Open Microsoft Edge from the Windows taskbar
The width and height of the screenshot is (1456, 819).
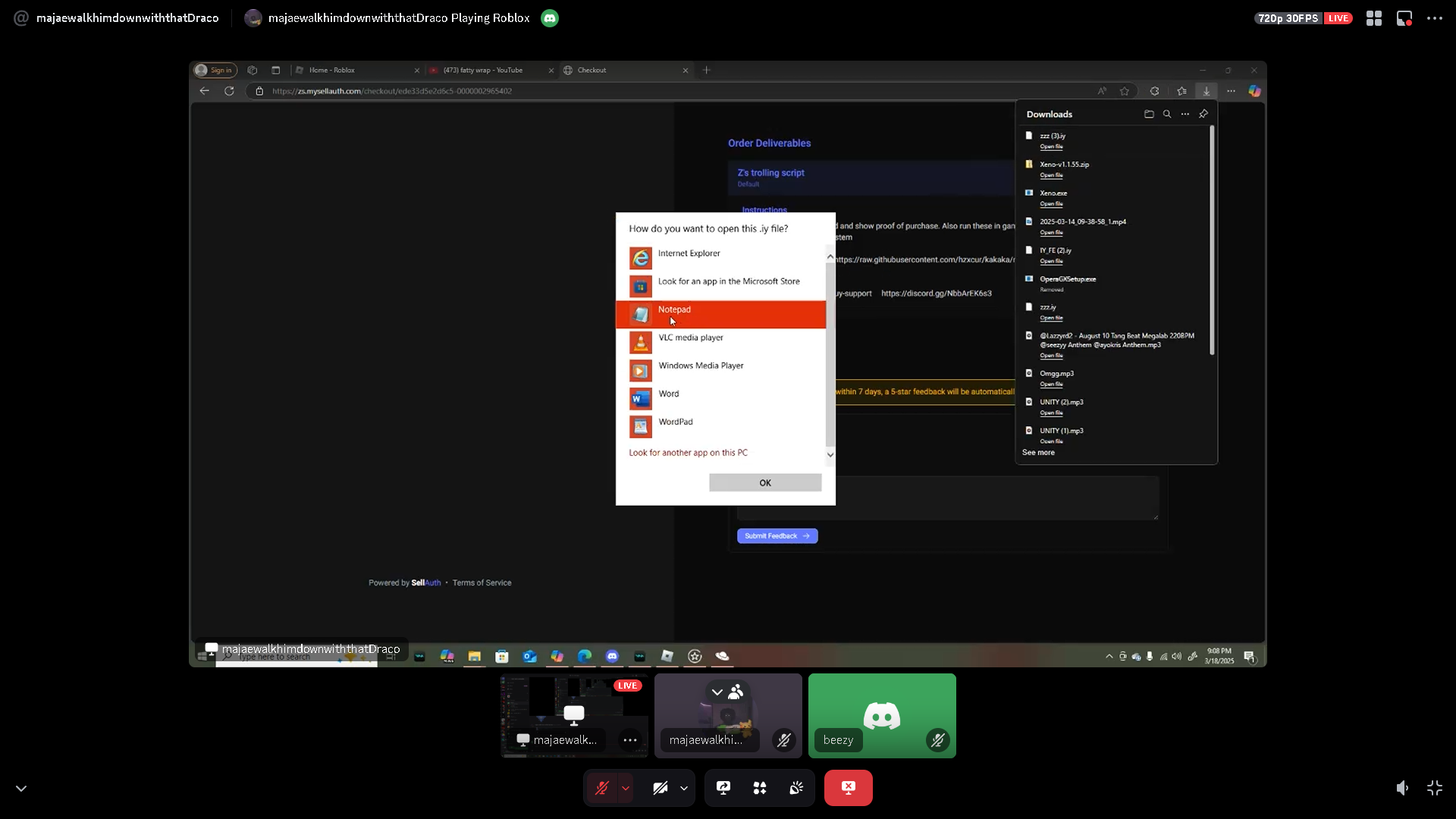pyautogui.click(x=585, y=656)
